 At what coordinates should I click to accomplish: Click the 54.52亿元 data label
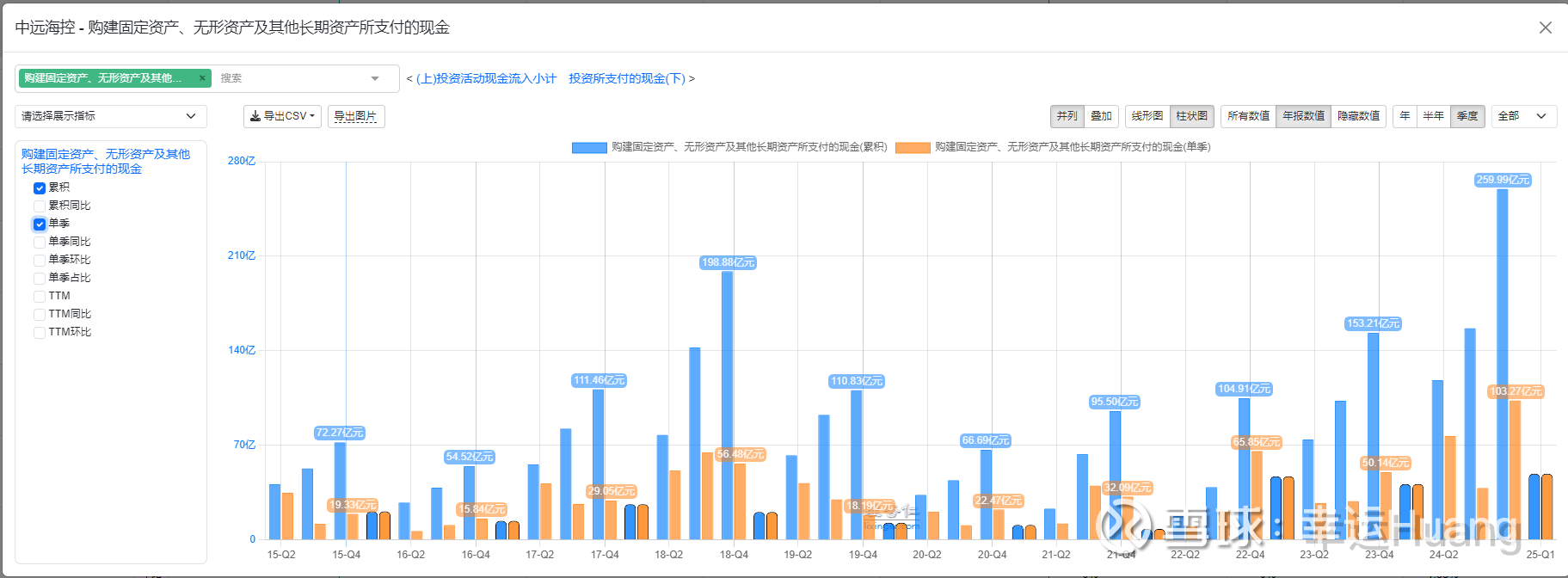(470, 457)
